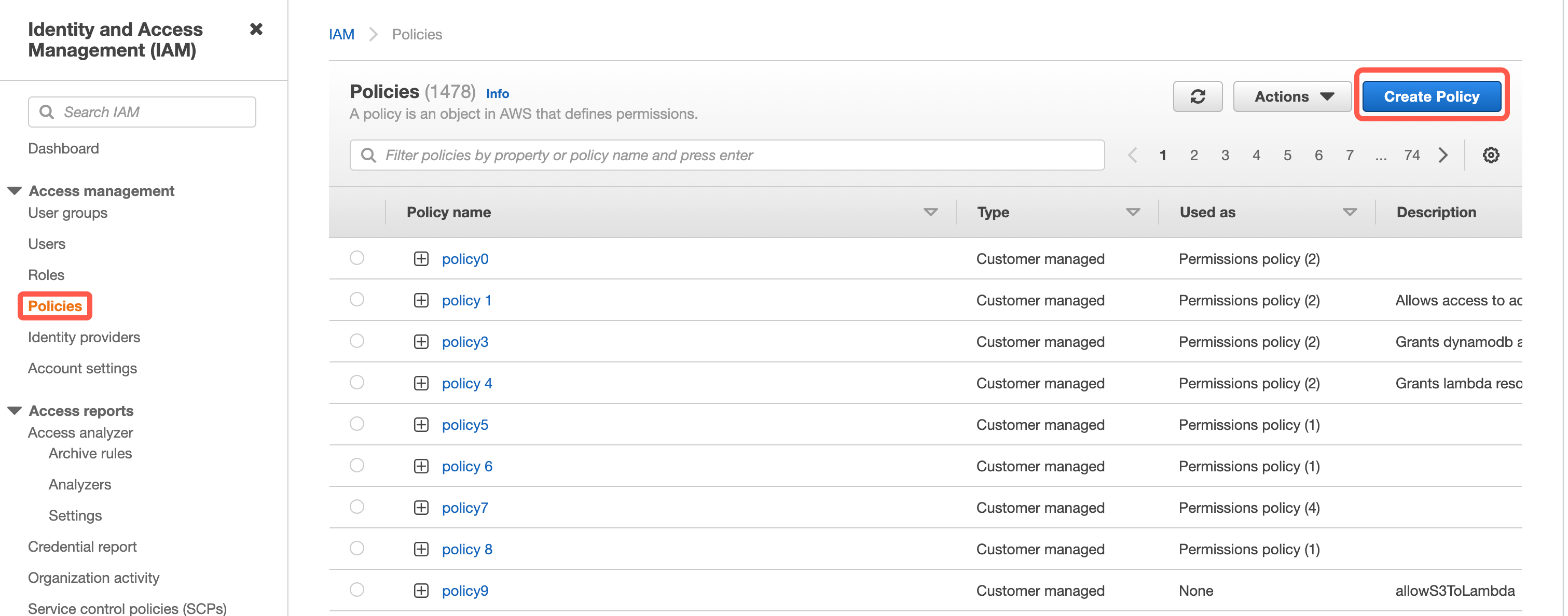The image size is (1568, 616).
Task: Click the previous page arrow
Action: 1132,155
